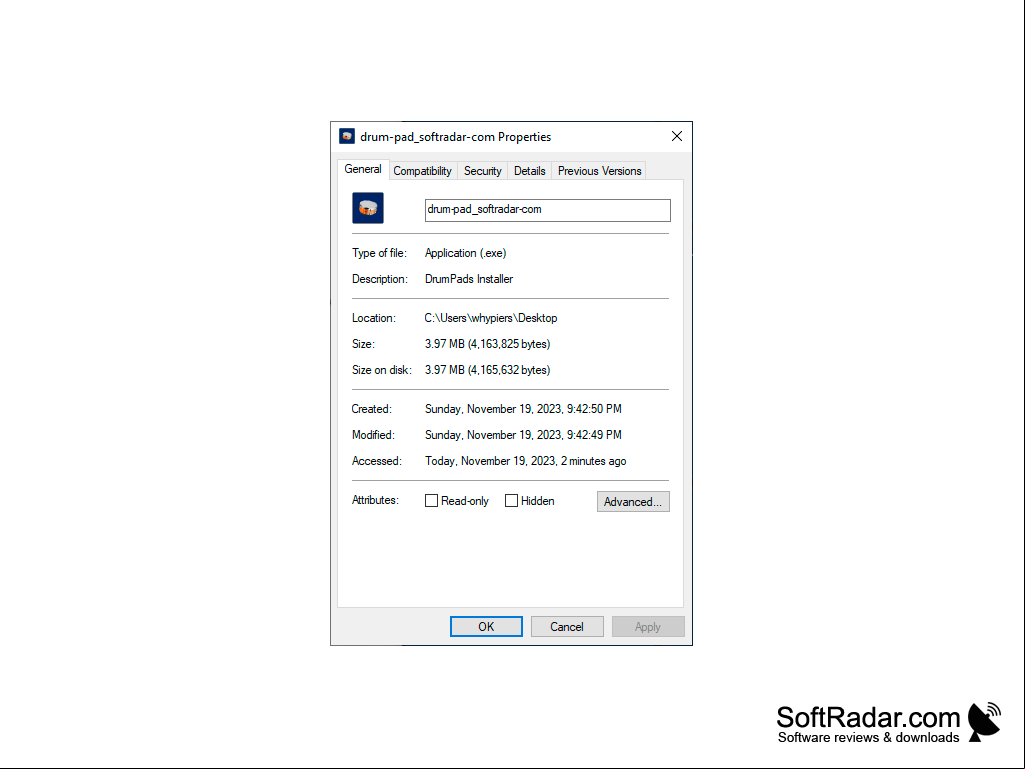Click the 'Accessed:' label
This screenshot has height=769, width=1025.
pos(377,461)
